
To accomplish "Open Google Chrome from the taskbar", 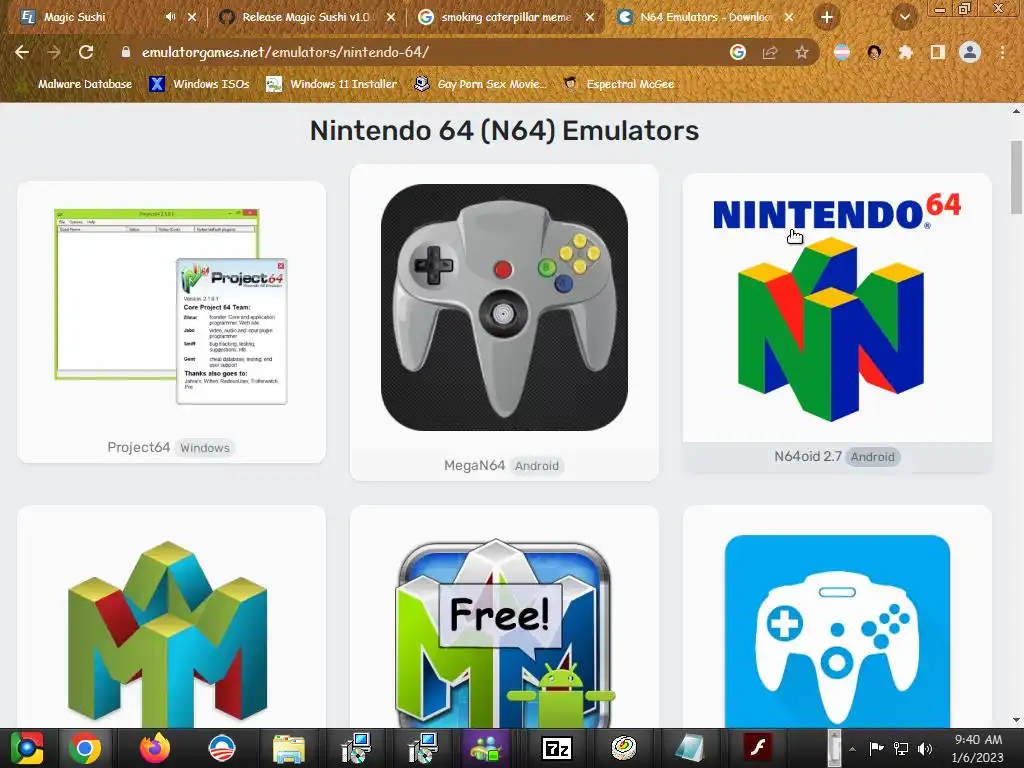I will pyautogui.click(x=86, y=748).
